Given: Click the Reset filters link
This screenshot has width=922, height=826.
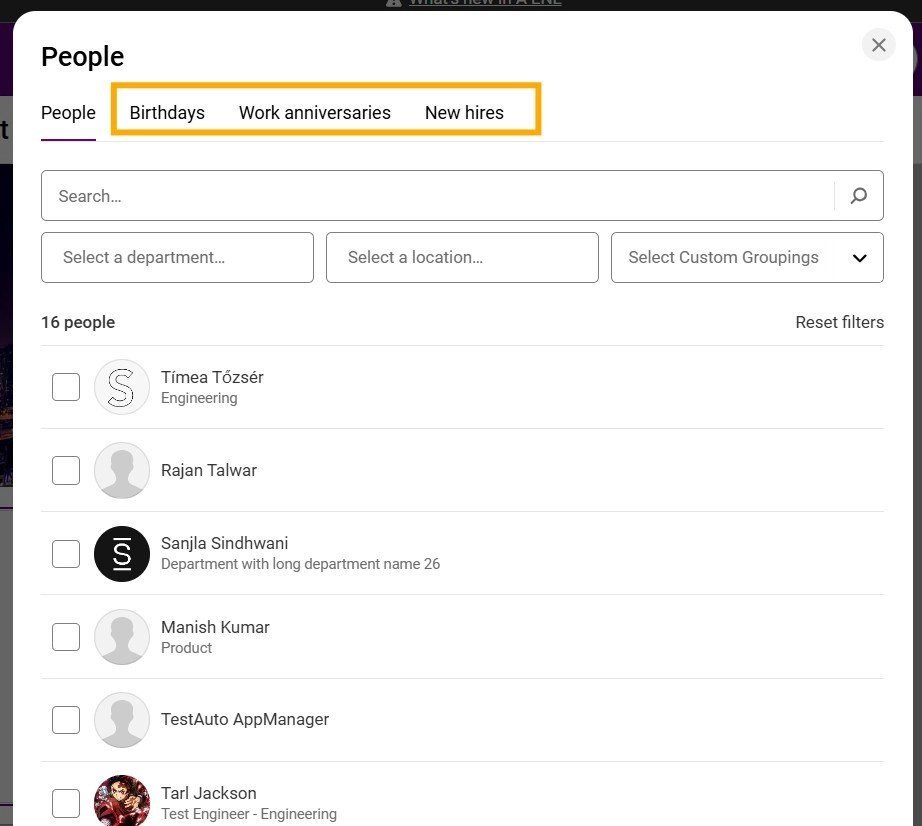Looking at the screenshot, I should pos(839,322).
